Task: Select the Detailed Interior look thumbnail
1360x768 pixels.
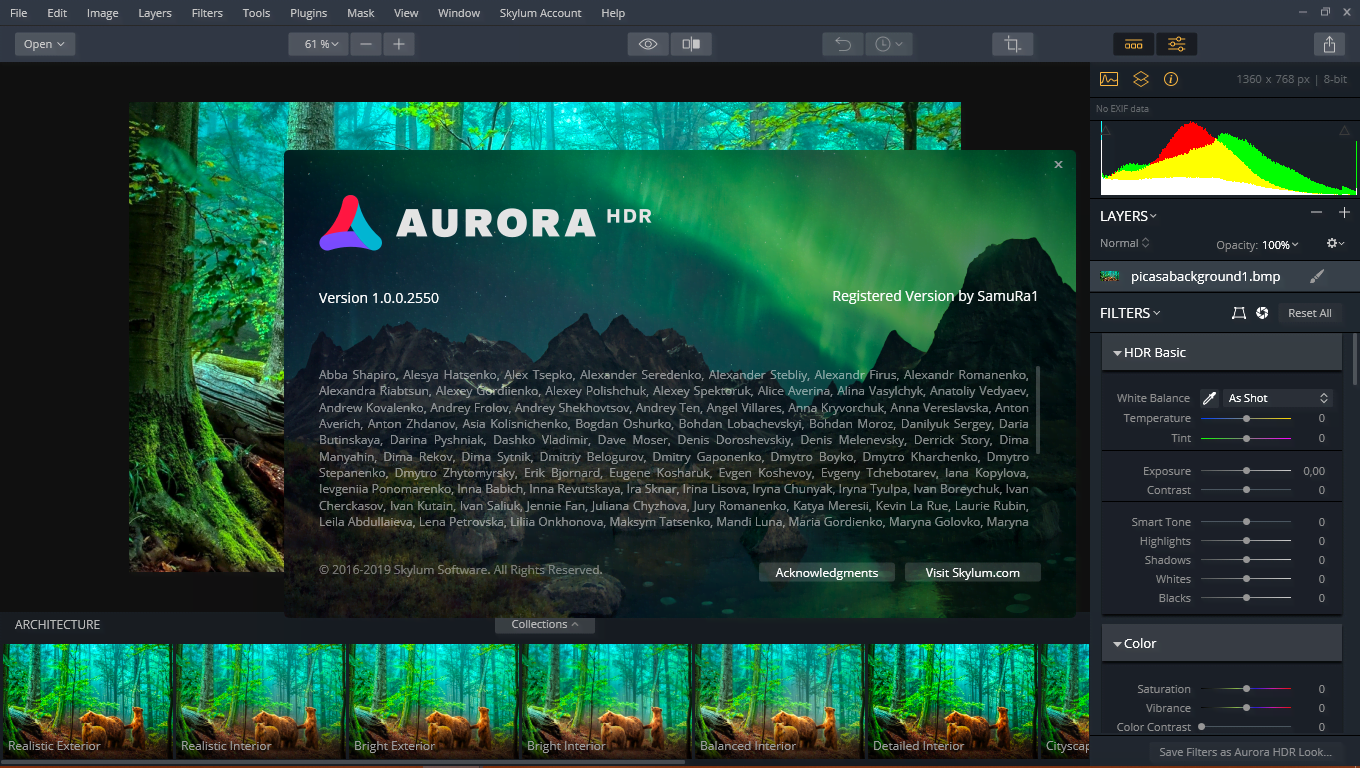Action: (x=951, y=700)
